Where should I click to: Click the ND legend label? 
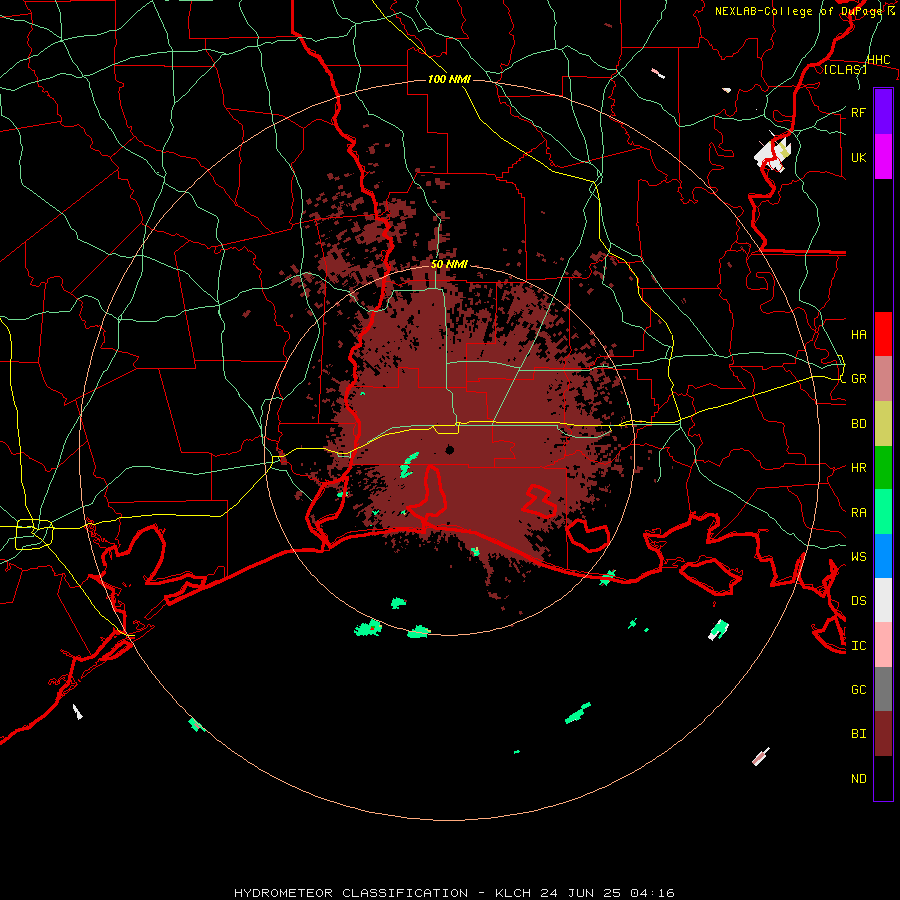click(x=858, y=778)
